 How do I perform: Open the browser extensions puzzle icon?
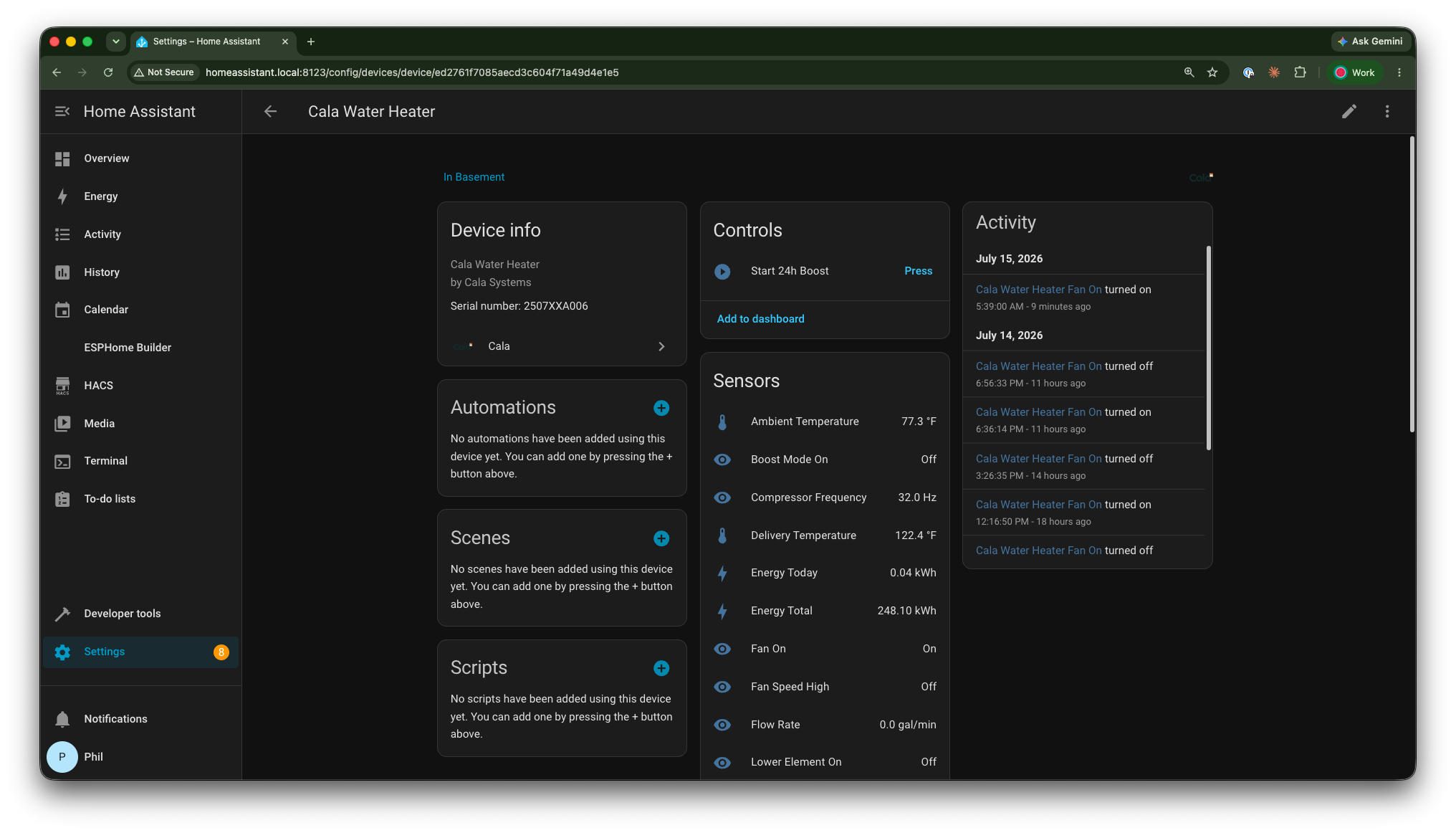[x=1300, y=72]
